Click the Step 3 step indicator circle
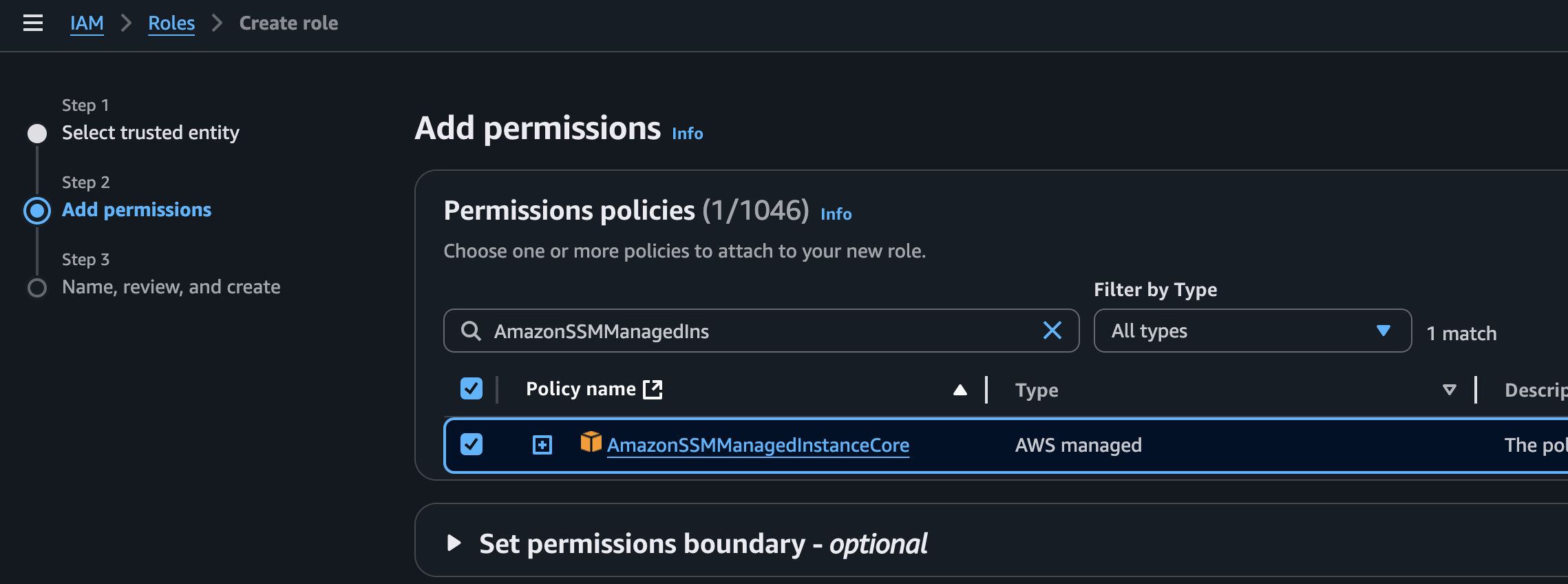This screenshot has height=584, width=1568. pos(37,288)
